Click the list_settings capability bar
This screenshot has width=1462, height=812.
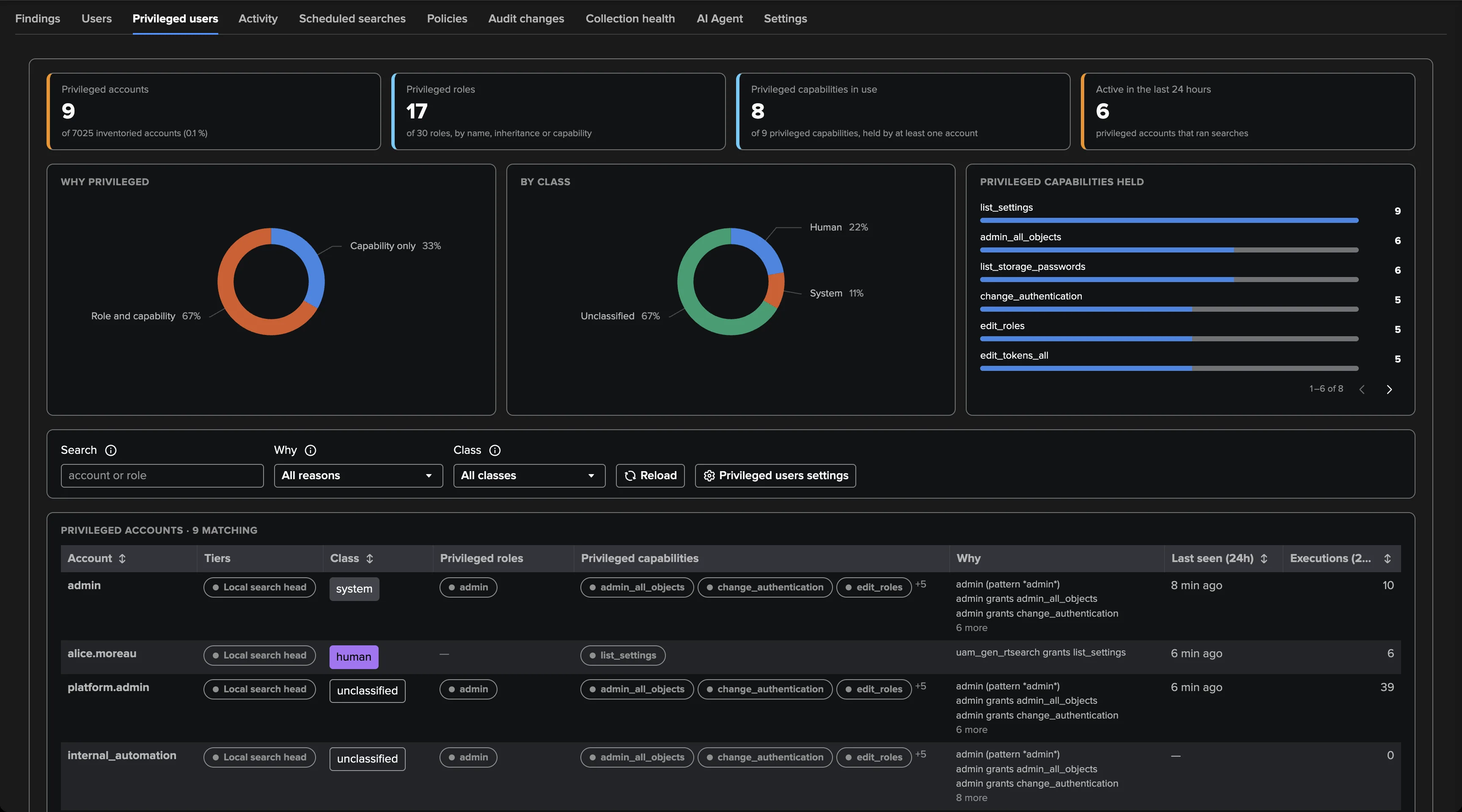coord(1169,220)
